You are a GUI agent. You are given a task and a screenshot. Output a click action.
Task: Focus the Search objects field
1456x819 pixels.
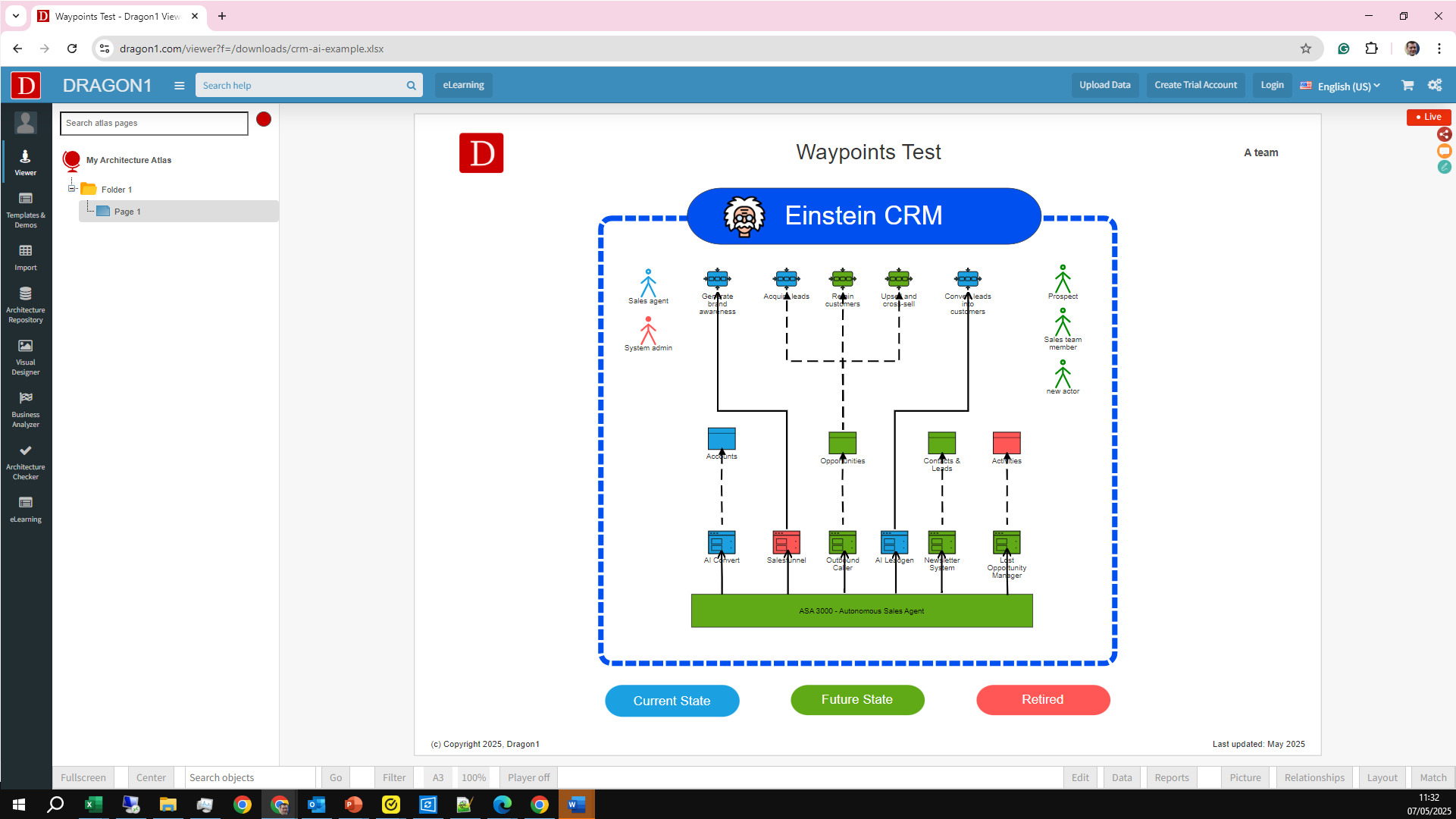250,777
